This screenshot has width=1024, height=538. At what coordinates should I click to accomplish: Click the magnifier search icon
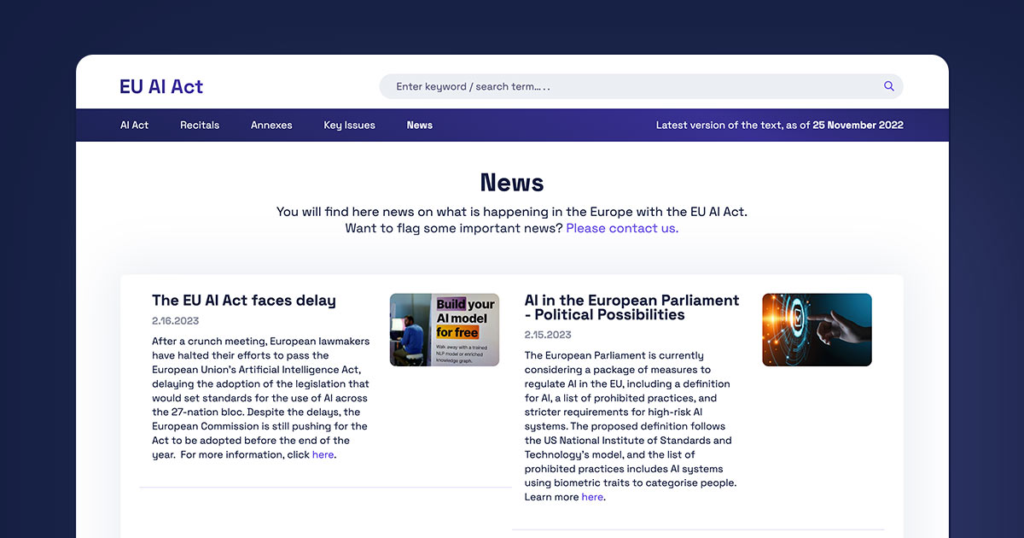point(889,86)
